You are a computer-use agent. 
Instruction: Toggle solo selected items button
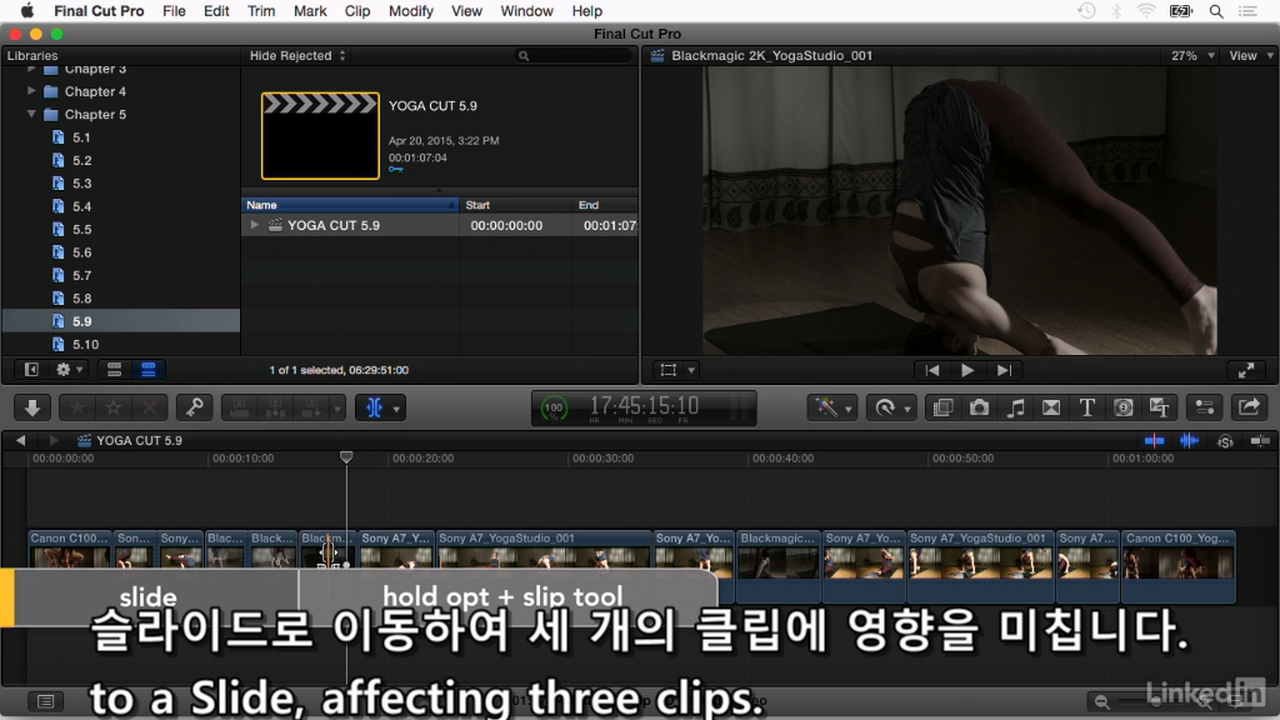(x=1225, y=440)
